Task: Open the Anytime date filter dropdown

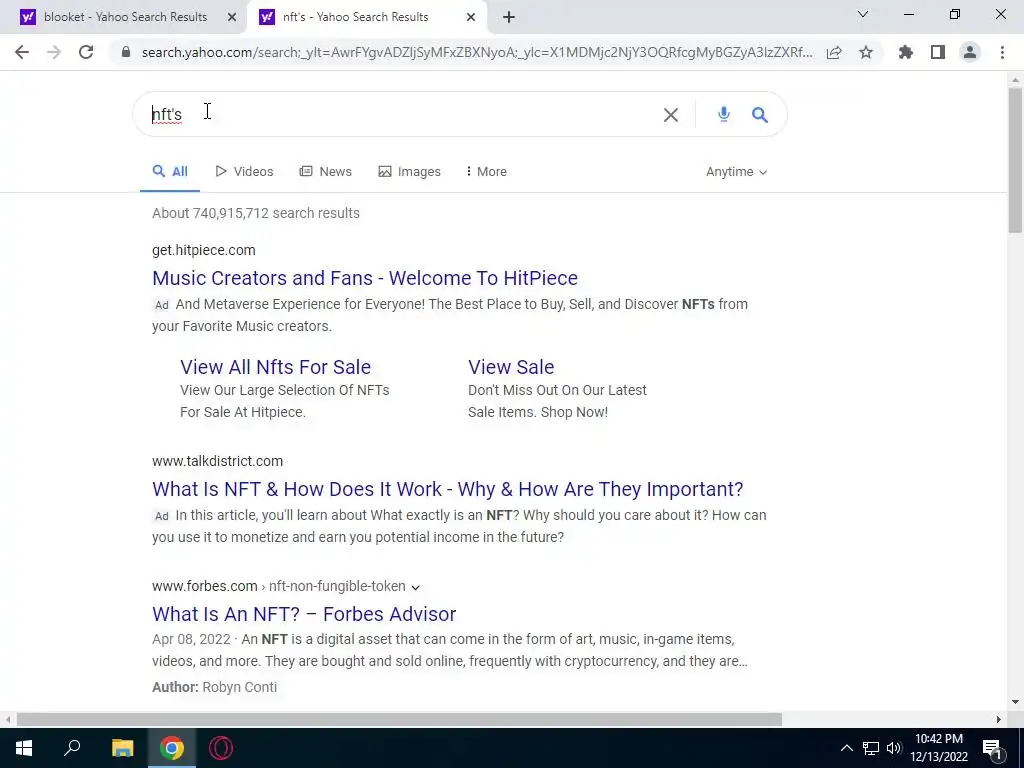Action: click(736, 172)
